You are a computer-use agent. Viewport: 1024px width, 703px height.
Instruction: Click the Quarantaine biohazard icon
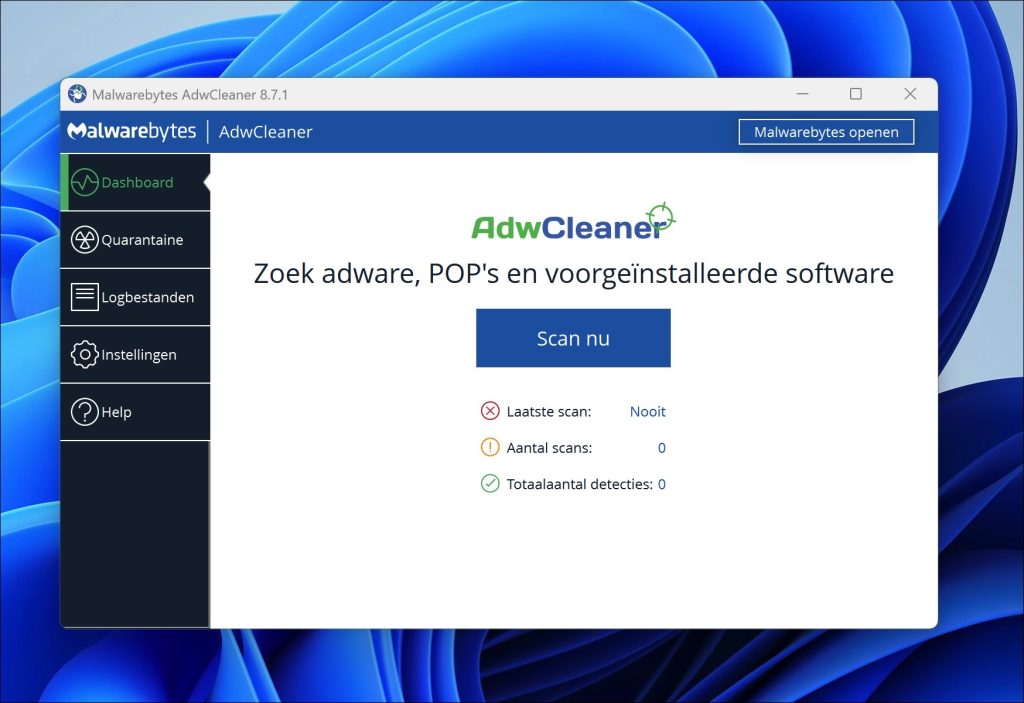(x=85, y=239)
